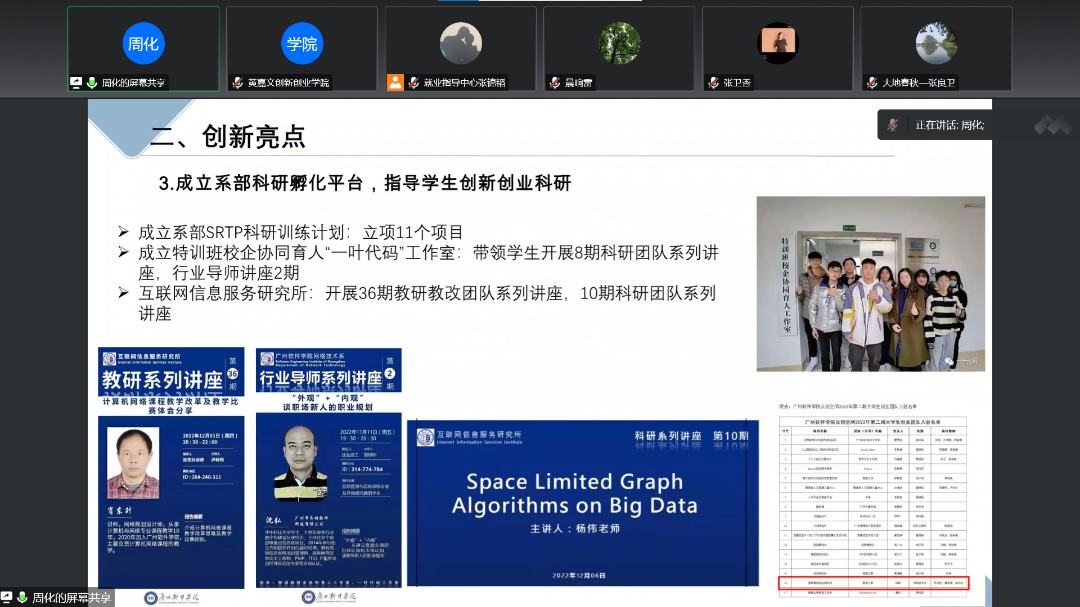The image size is (1080, 607).
Task: Click the Tencent Meeting logo watermark
Action: point(1052,125)
